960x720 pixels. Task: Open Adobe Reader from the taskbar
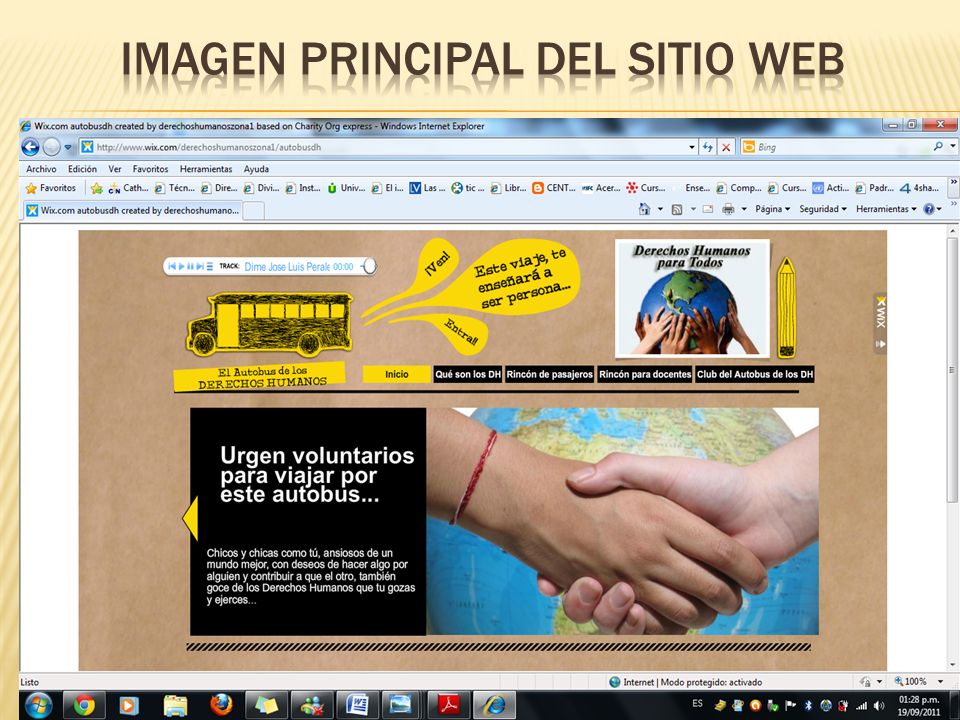coord(449,705)
